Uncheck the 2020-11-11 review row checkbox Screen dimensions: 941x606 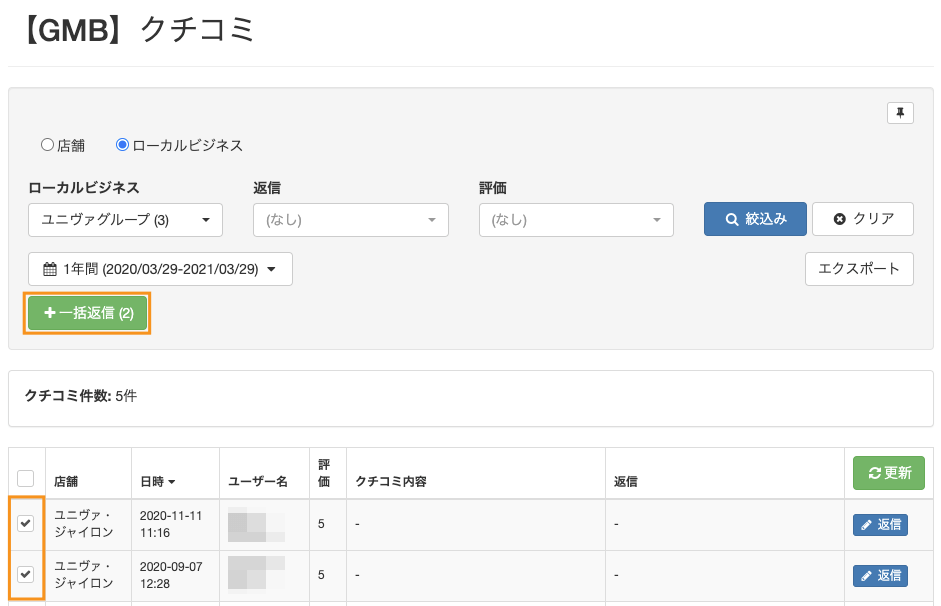pos(26,524)
